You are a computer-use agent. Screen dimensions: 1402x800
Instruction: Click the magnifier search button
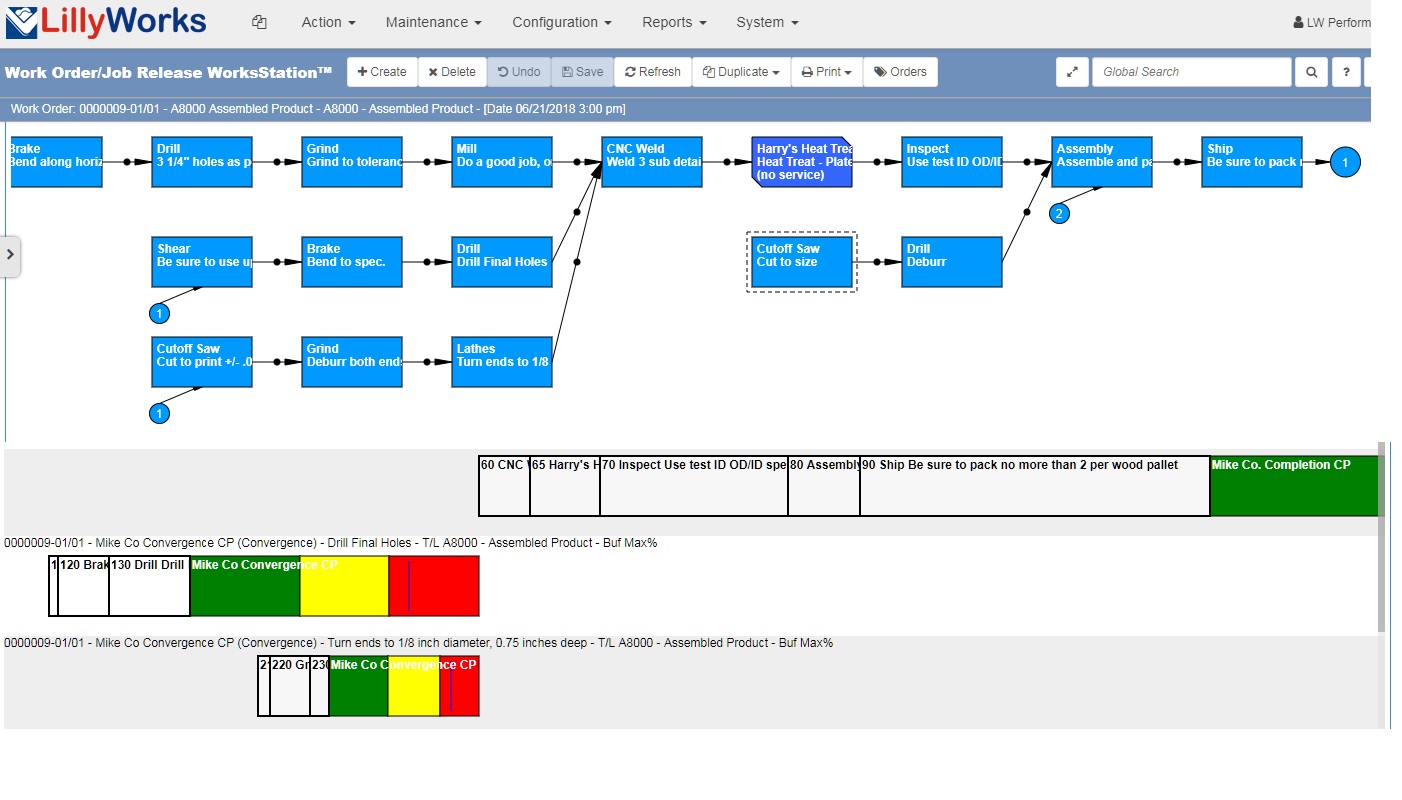click(x=1311, y=72)
